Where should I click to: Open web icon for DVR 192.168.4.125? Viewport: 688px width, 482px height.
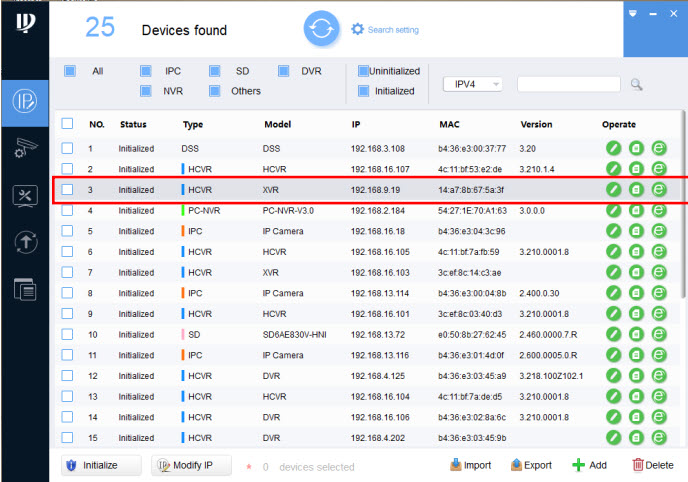tap(659, 376)
